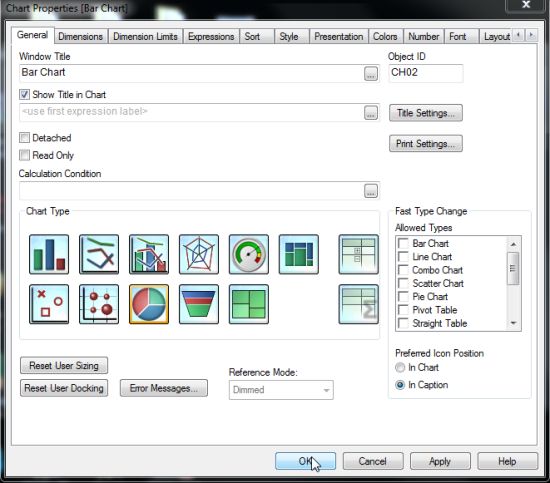This screenshot has width=550, height=483.
Task: Click the Cancel button
Action: pos(373,461)
